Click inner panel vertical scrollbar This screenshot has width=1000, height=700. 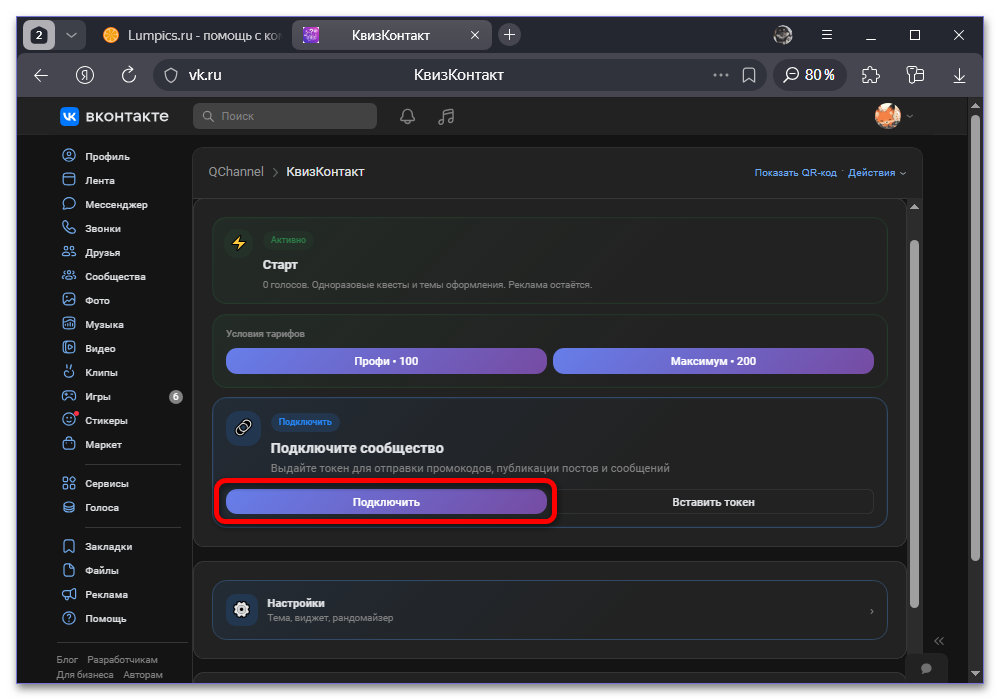(915, 423)
